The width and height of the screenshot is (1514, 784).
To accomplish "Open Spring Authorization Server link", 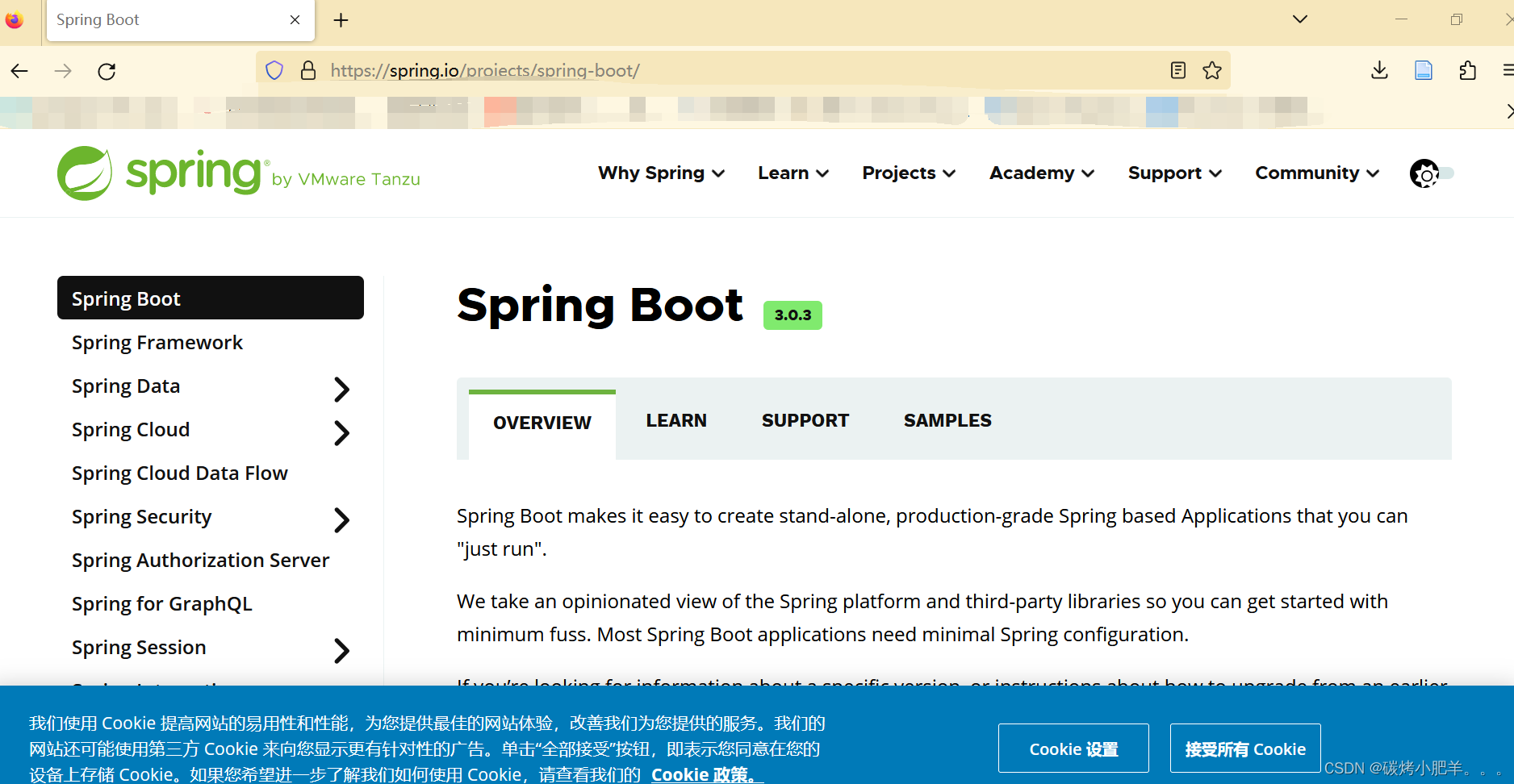I will (201, 561).
